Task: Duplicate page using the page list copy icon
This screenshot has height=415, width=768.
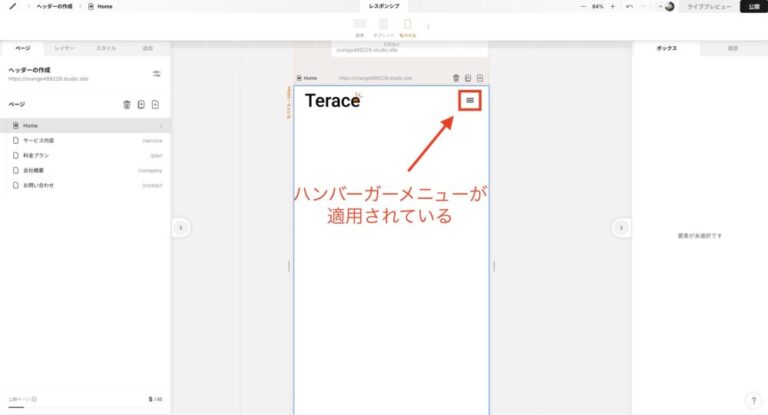Action: 141,104
